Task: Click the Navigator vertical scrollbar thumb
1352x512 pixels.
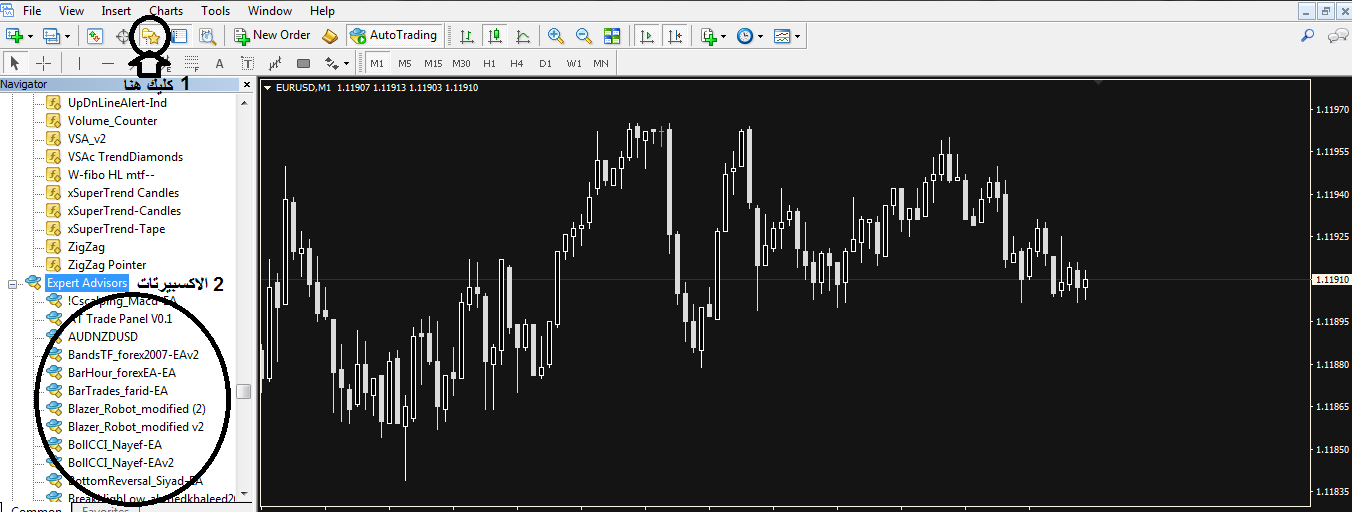Action: (x=244, y=391)
